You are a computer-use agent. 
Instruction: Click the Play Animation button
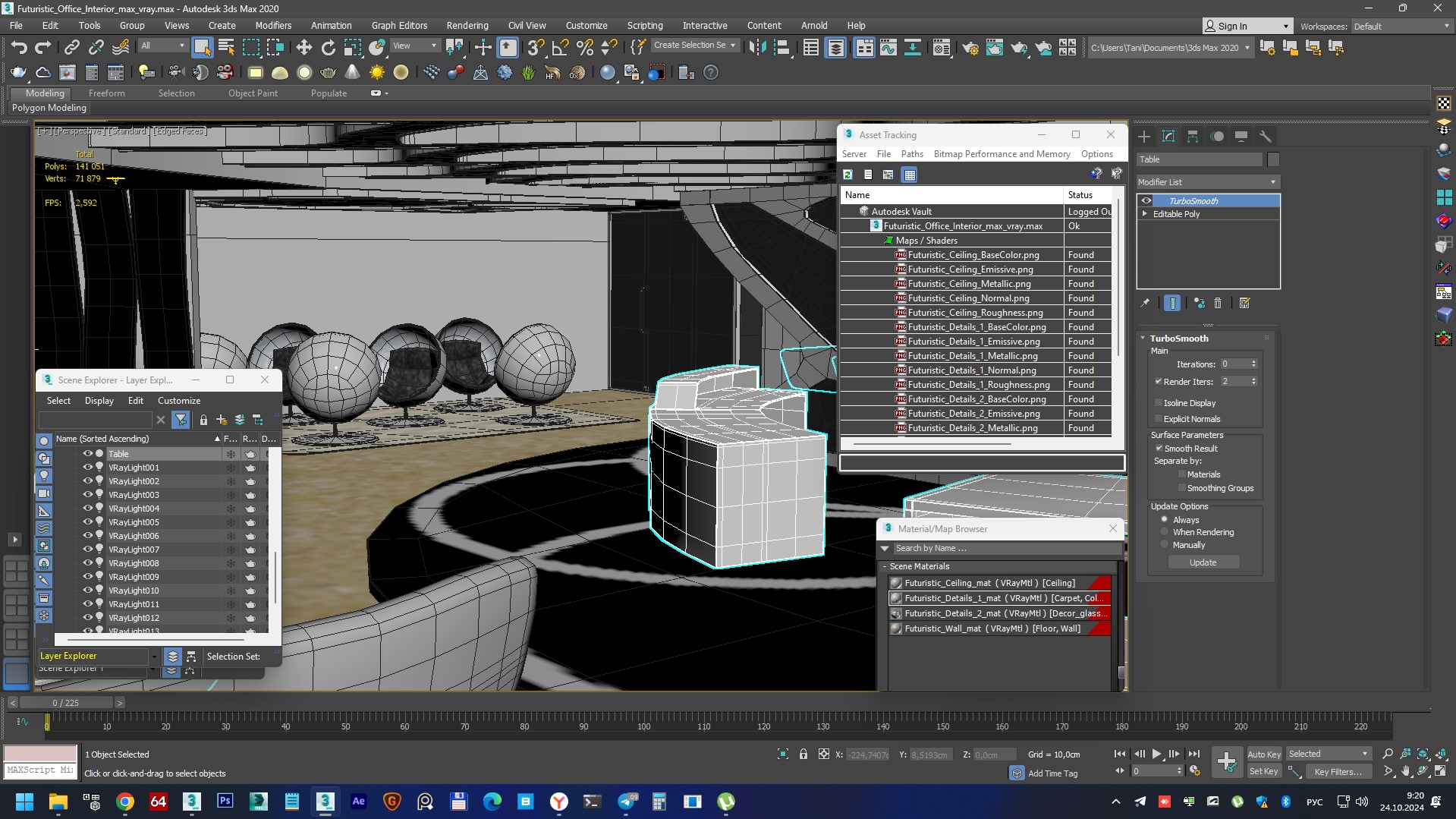coord(1156,754)
